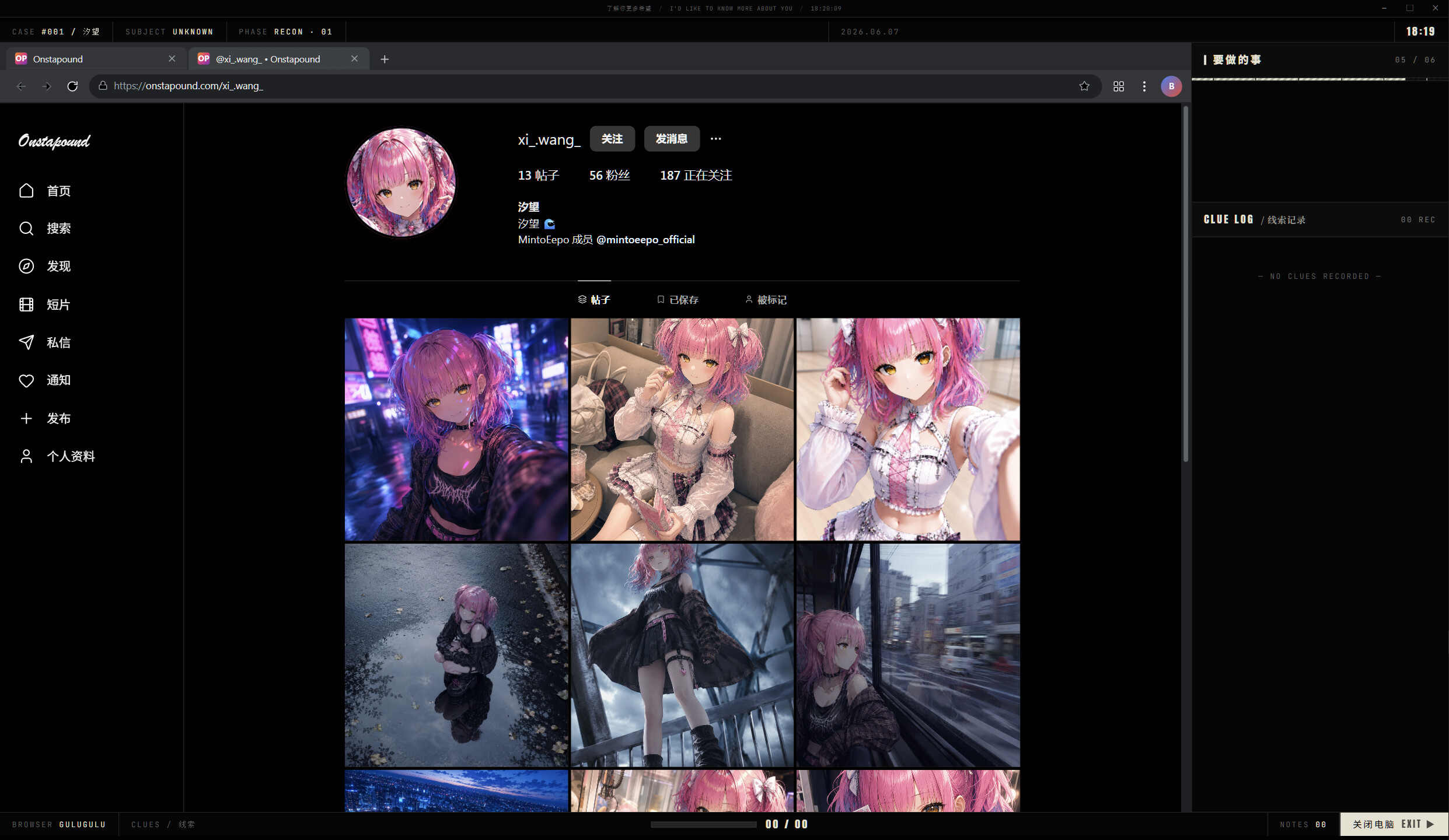Click the browser back arrow
Viewport: 1449px width, 840px height.
pos(22,86)
